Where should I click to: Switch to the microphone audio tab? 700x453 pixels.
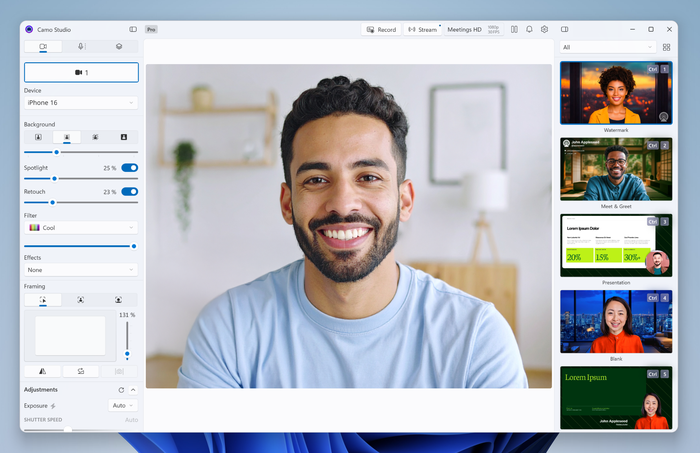click(x=81, y=46)
